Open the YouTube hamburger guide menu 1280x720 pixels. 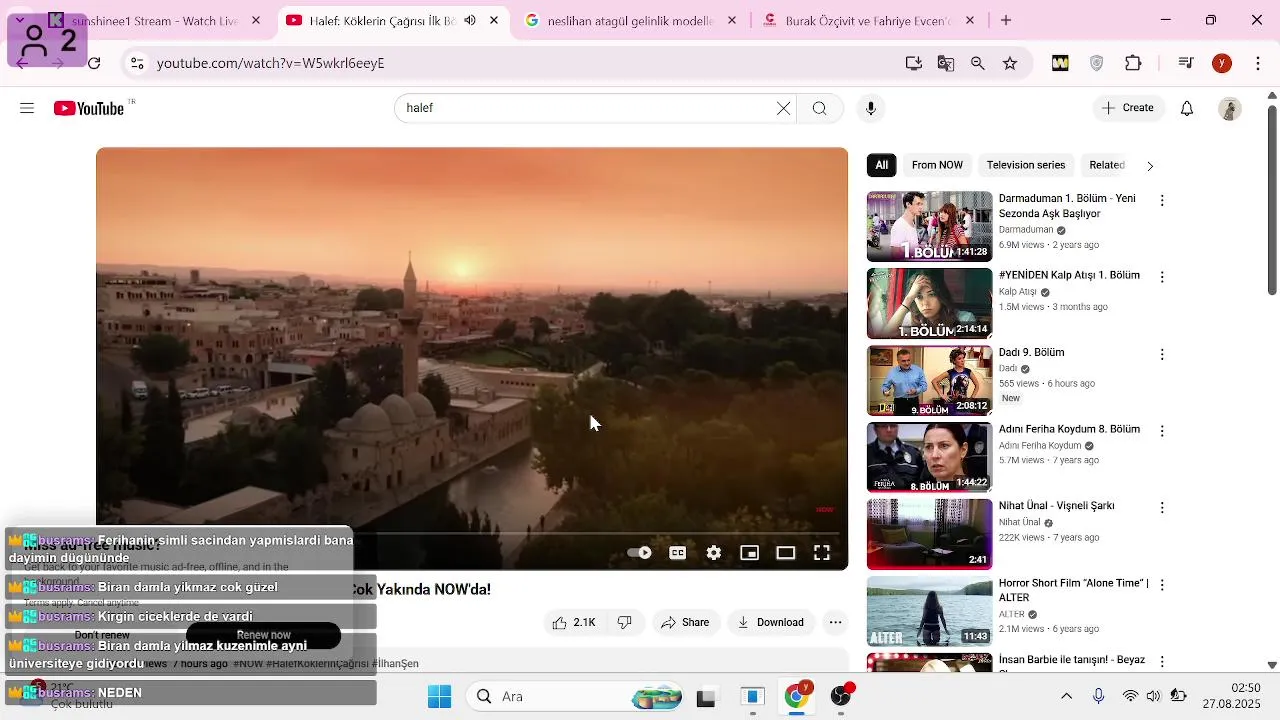tap(27, 108)
